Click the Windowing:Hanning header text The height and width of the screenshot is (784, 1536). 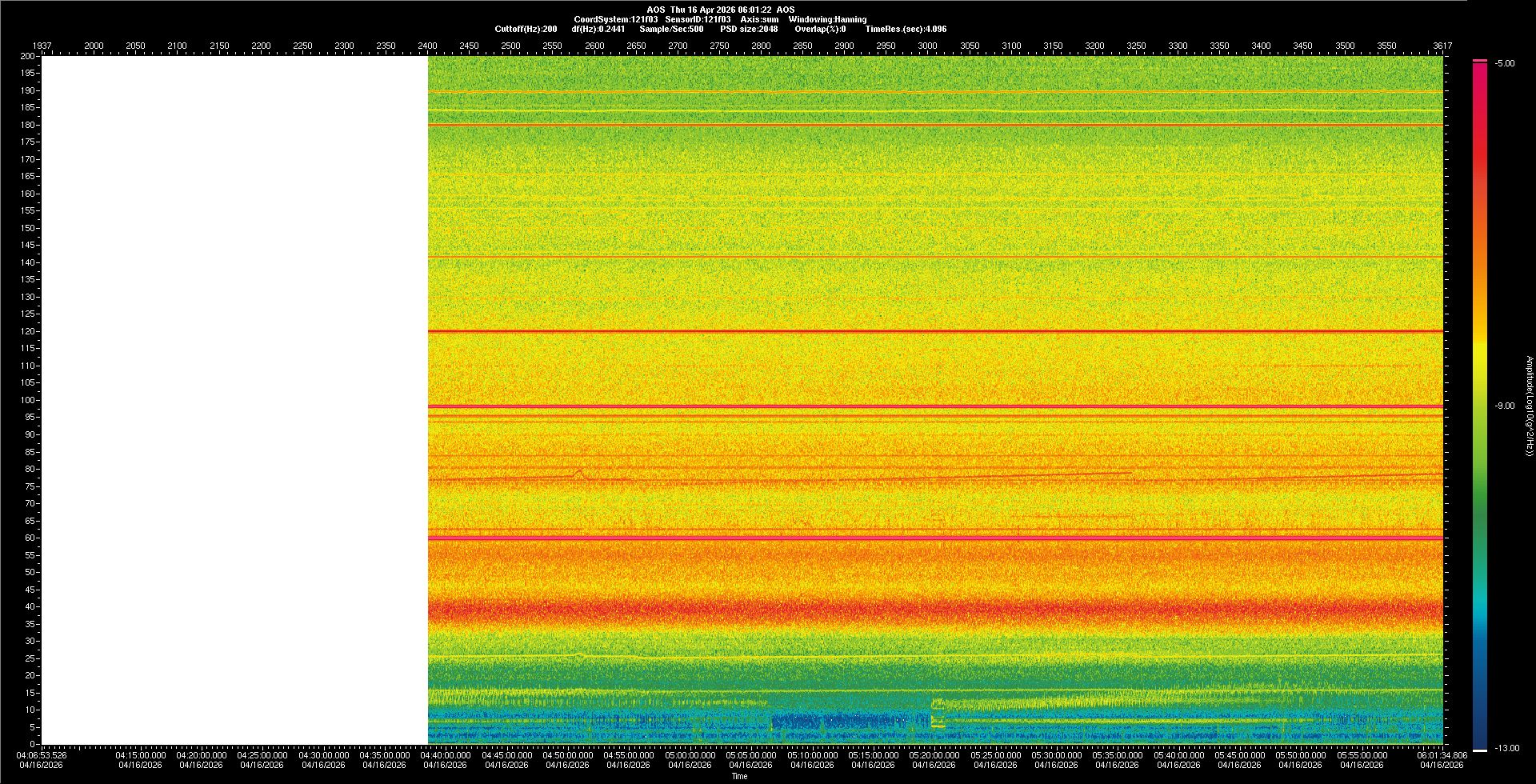[x=827, y=19]
